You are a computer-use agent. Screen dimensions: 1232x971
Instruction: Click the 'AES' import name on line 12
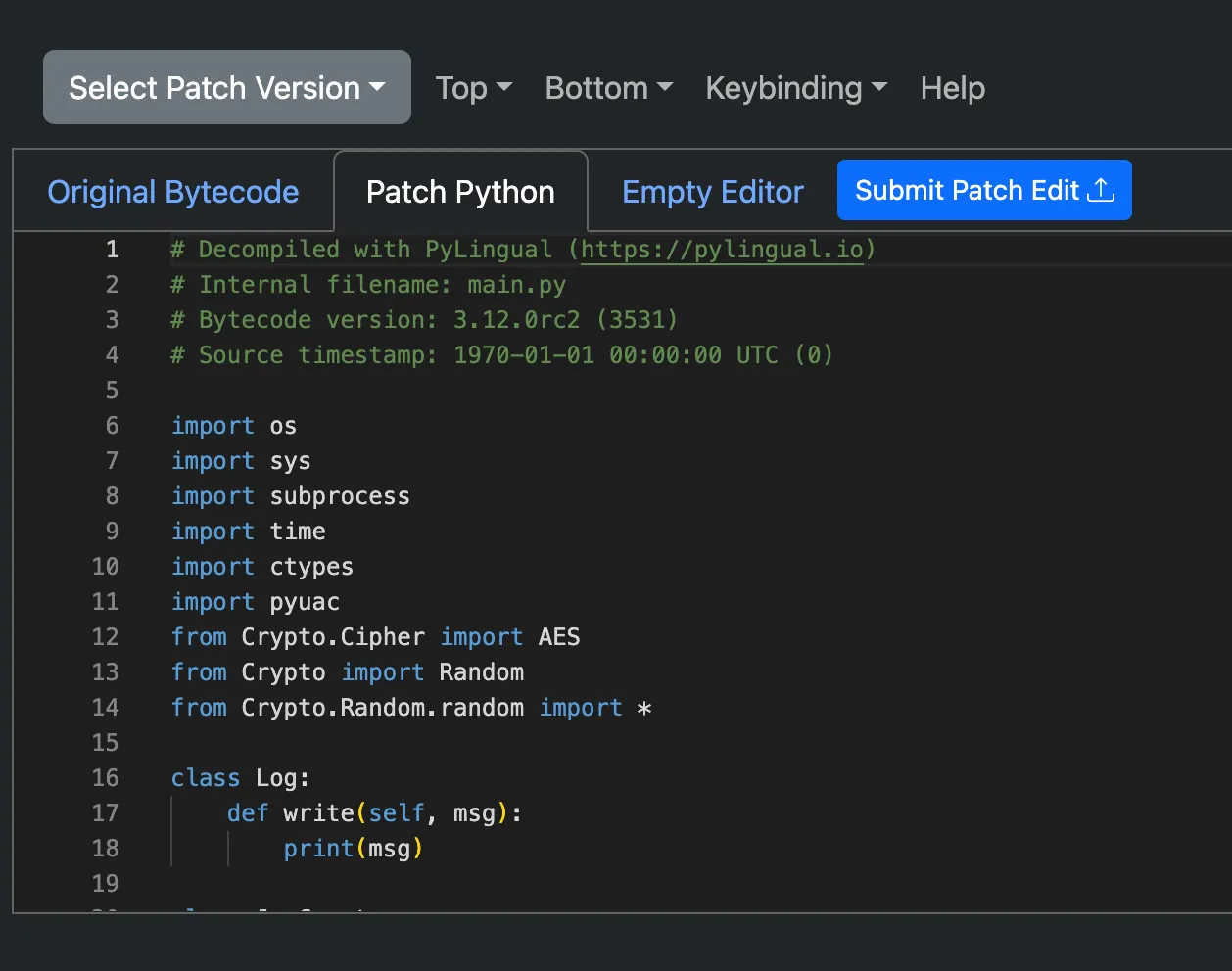click(559, 637)
